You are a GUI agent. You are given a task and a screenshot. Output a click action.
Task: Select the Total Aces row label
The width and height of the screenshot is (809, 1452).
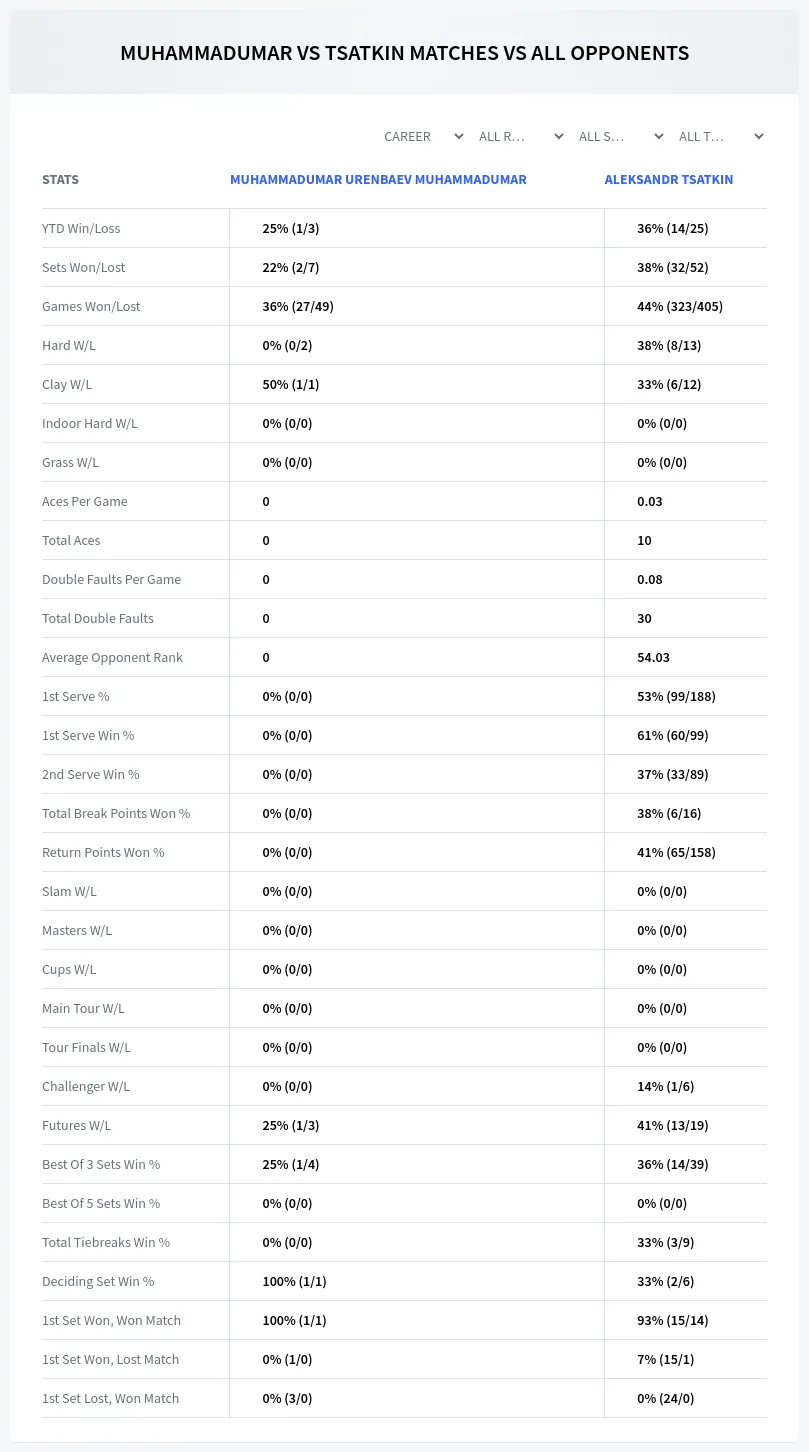tap(71, 540)
